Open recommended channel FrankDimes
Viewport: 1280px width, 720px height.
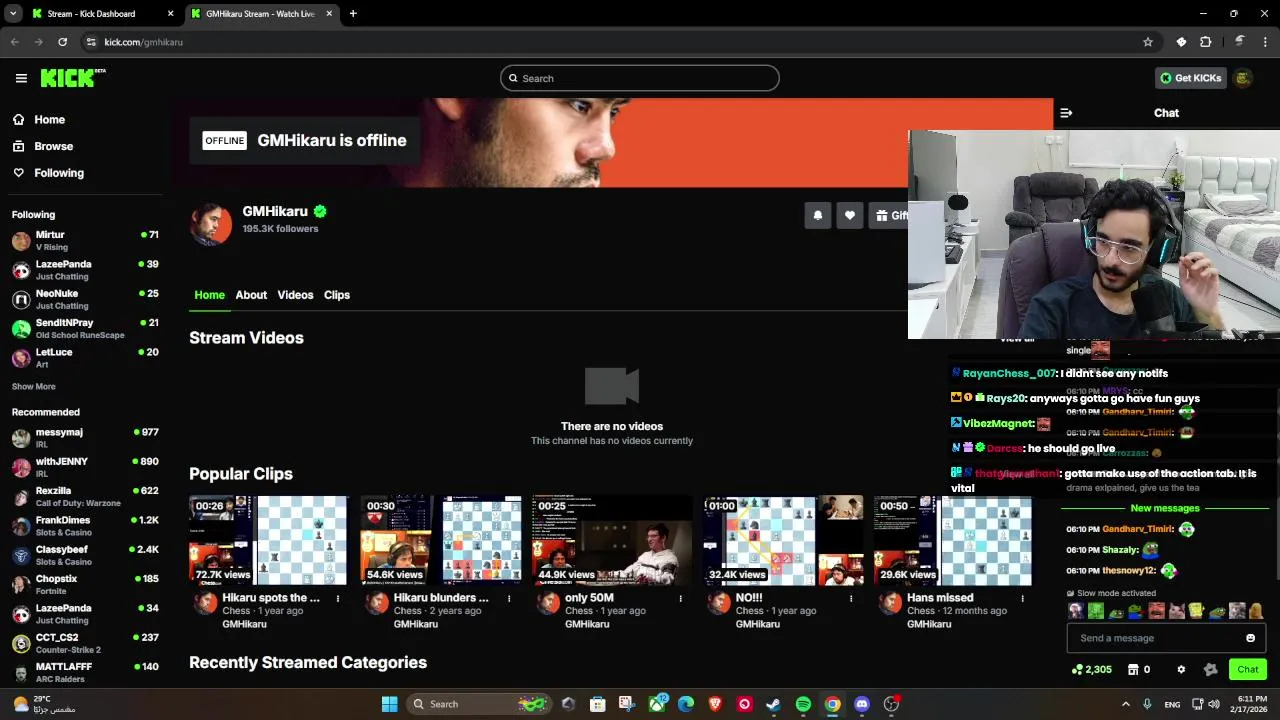click(x=85, y=526)
